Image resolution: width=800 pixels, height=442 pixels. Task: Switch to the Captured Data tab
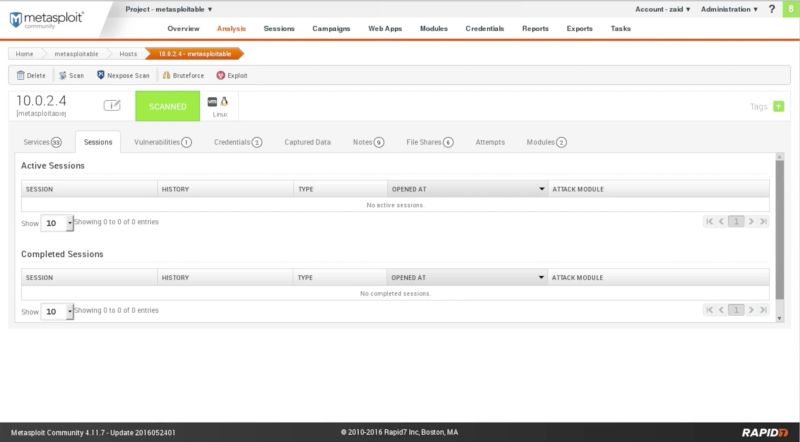point(308,142)
